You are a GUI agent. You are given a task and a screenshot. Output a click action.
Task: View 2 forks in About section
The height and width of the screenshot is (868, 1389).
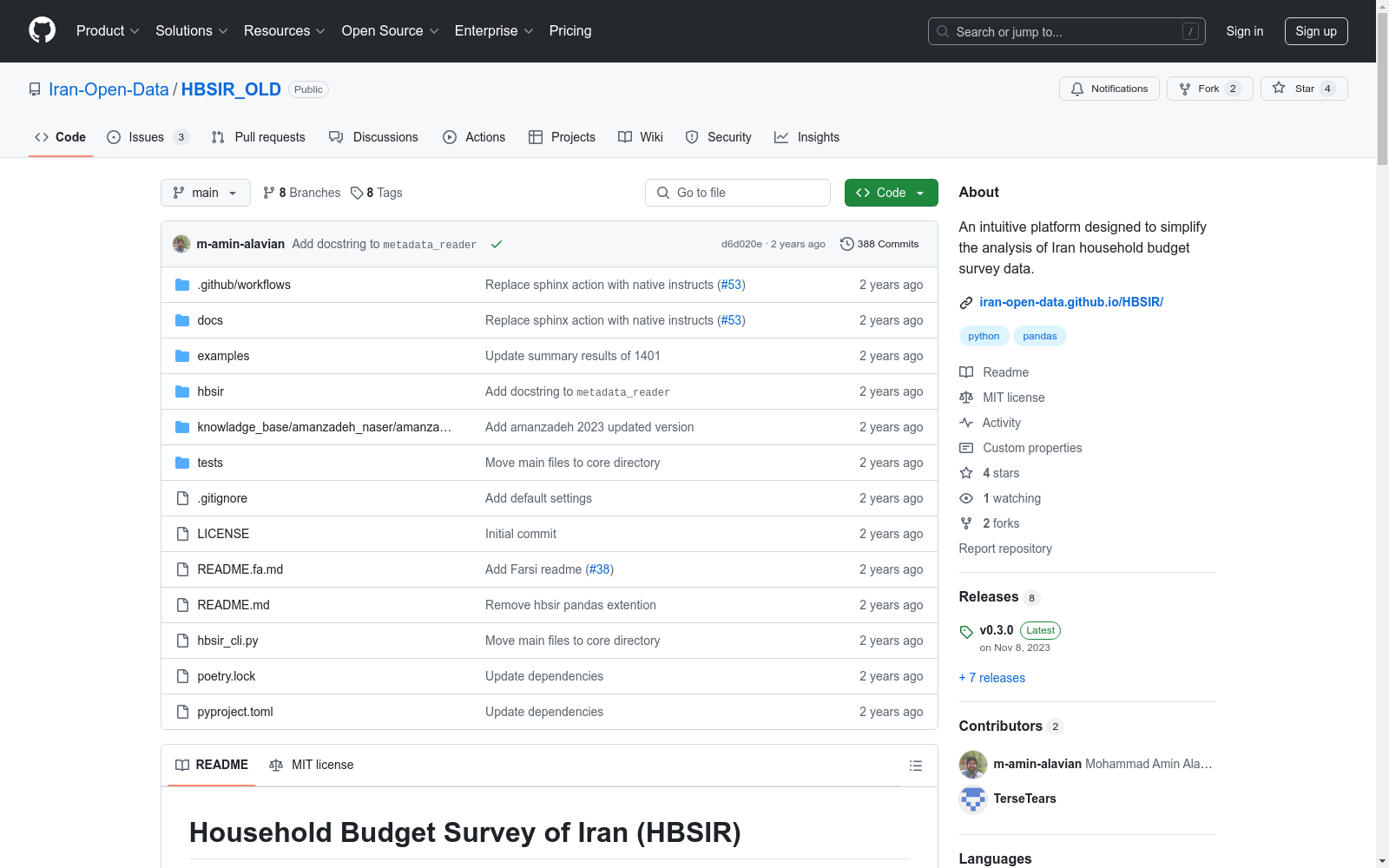click(990, 523)
